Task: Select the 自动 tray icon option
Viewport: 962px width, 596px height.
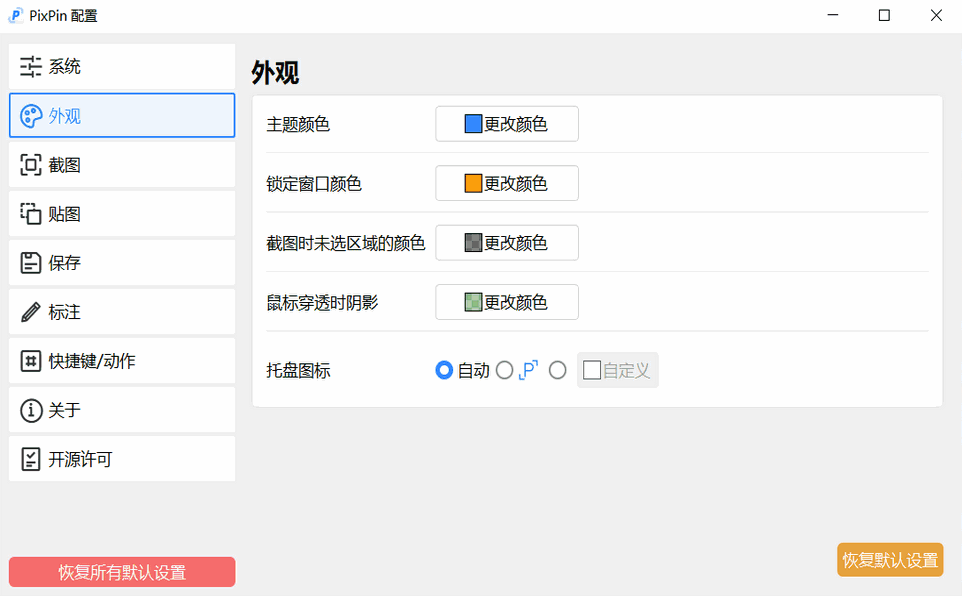Action: [x=443, y=370]
